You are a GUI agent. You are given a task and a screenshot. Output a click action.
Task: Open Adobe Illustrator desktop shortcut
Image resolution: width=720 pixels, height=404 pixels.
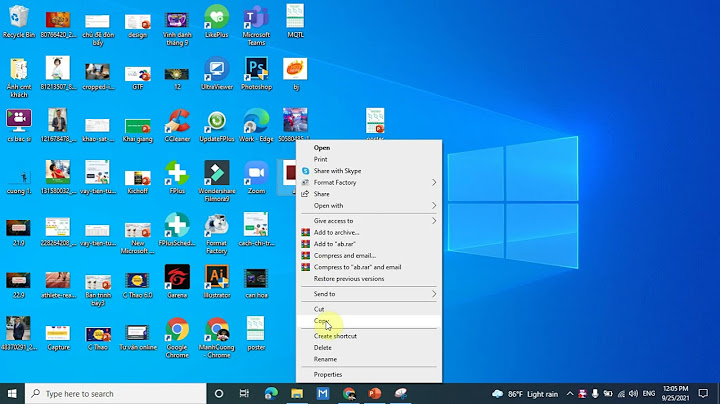pos(217,281)
